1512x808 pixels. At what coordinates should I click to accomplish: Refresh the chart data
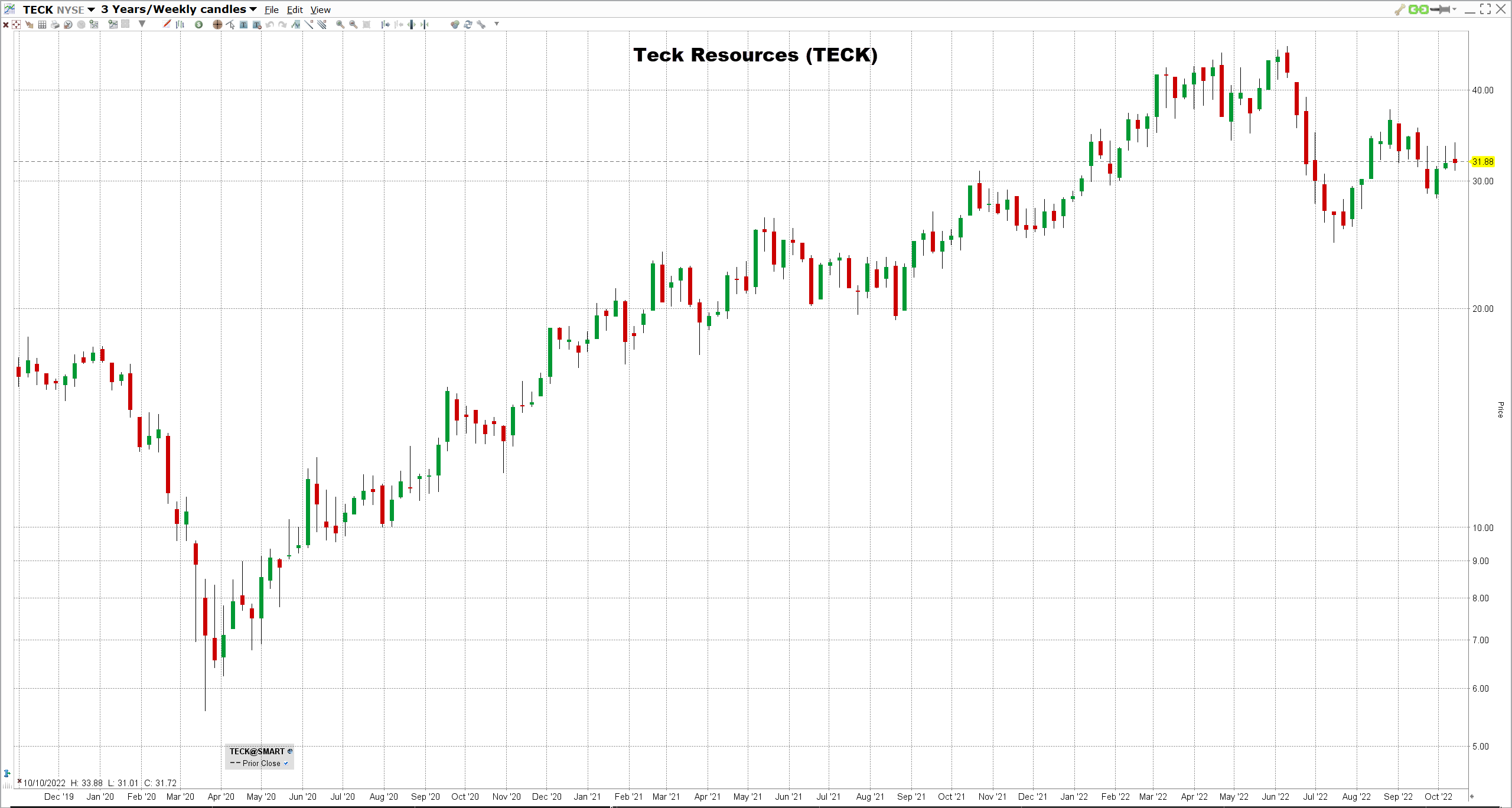(468, 24)
